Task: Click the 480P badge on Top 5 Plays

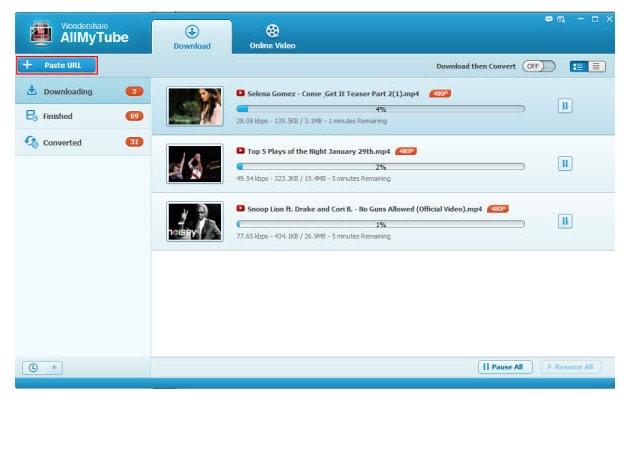Action: [406, 151]
